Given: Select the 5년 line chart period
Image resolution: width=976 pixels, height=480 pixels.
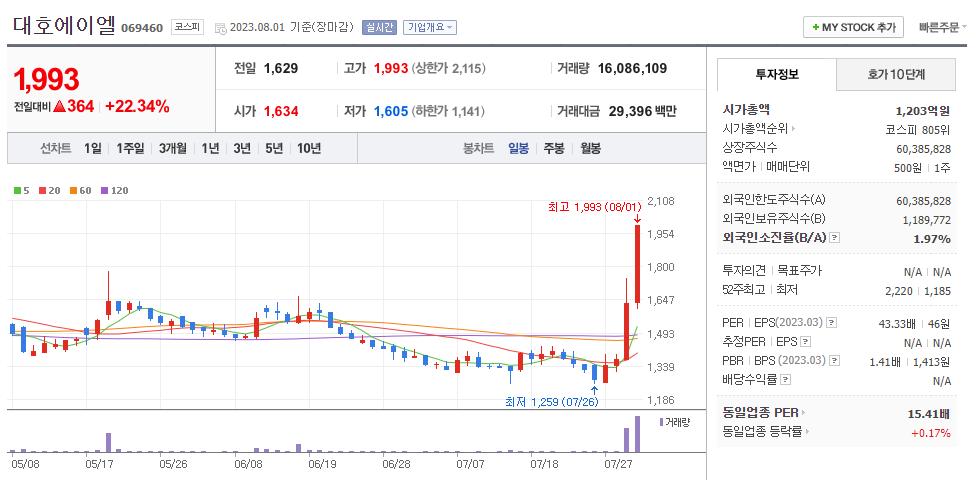Looking at the screenshot, I should [274, 148].
